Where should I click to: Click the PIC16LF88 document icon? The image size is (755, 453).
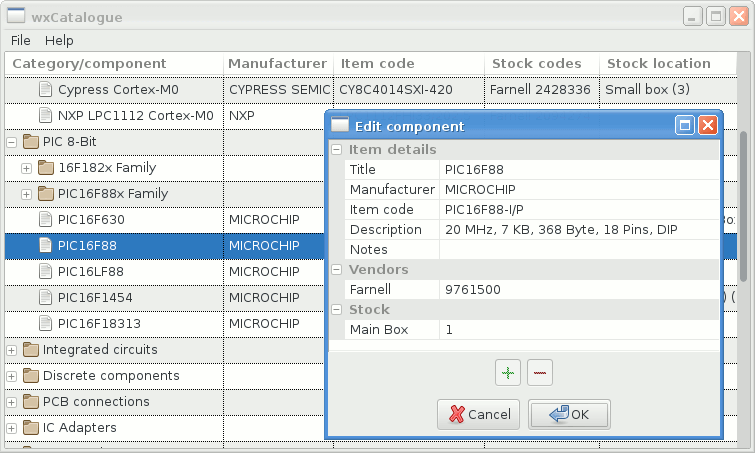pos(45,272)
